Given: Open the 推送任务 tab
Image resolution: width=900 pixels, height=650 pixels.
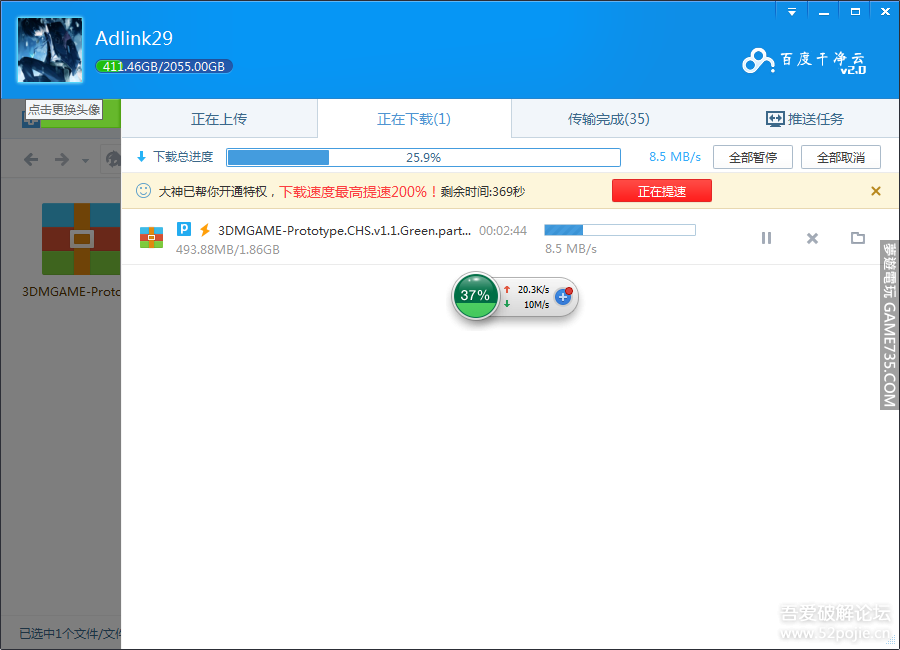Looking at the screenshot, I should [x=804, y=119].
